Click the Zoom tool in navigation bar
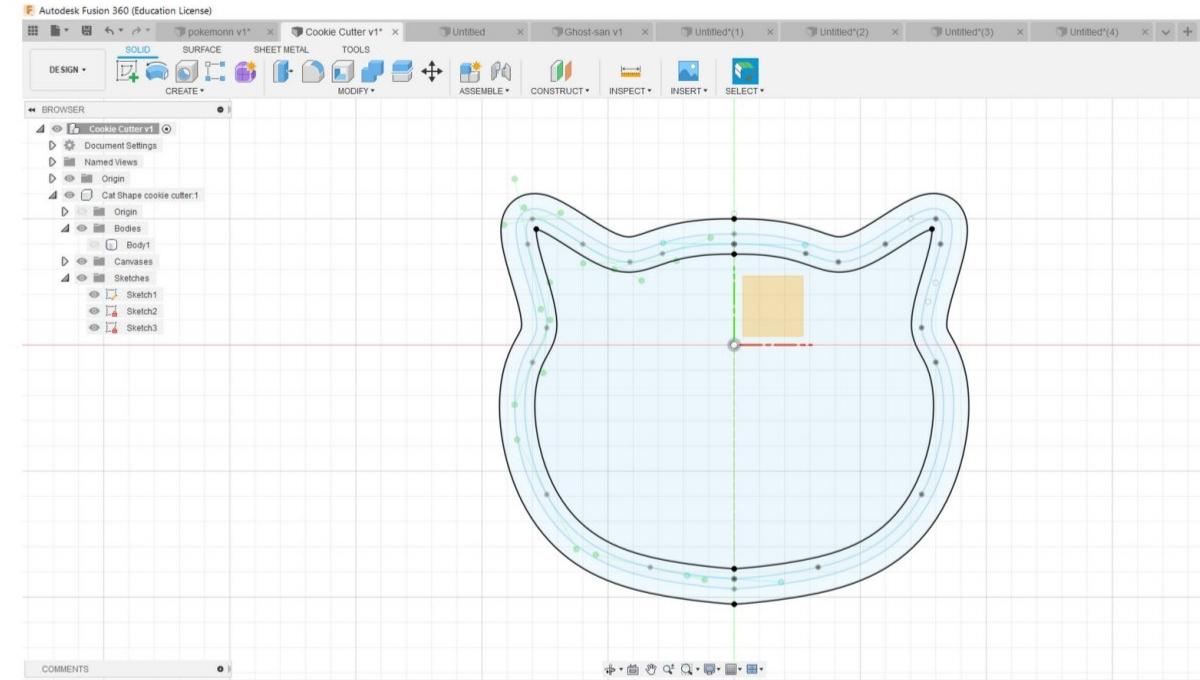This screenshot has height=680, width=1200. tap(668, 669)
